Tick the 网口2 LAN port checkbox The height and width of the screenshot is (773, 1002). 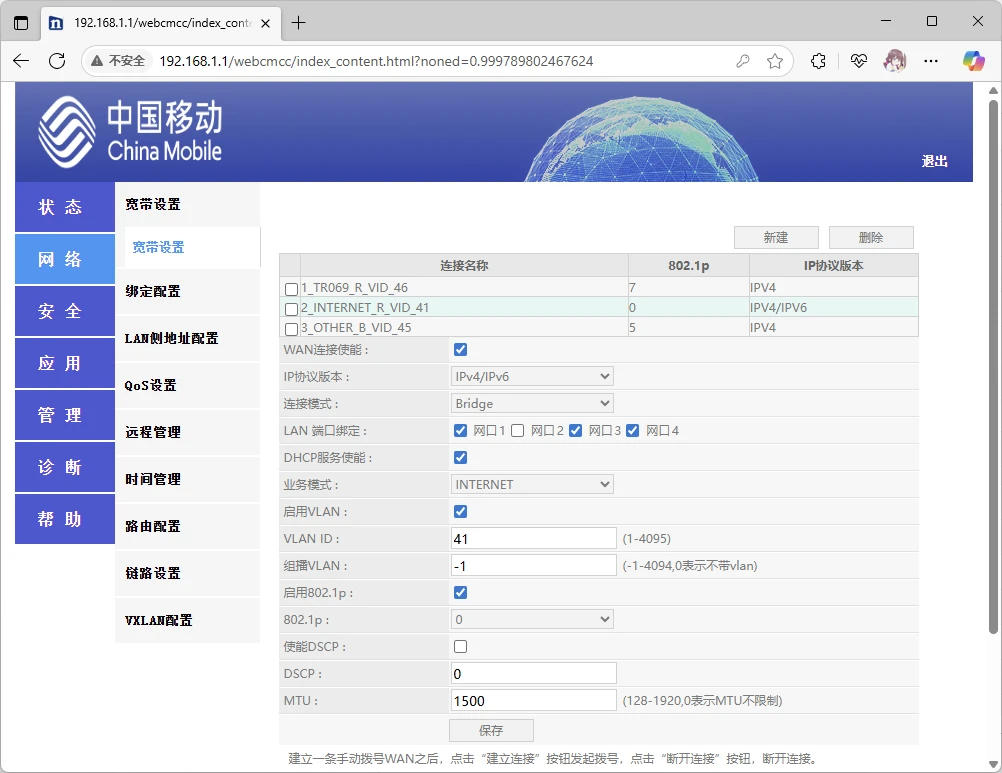[518, 431]
